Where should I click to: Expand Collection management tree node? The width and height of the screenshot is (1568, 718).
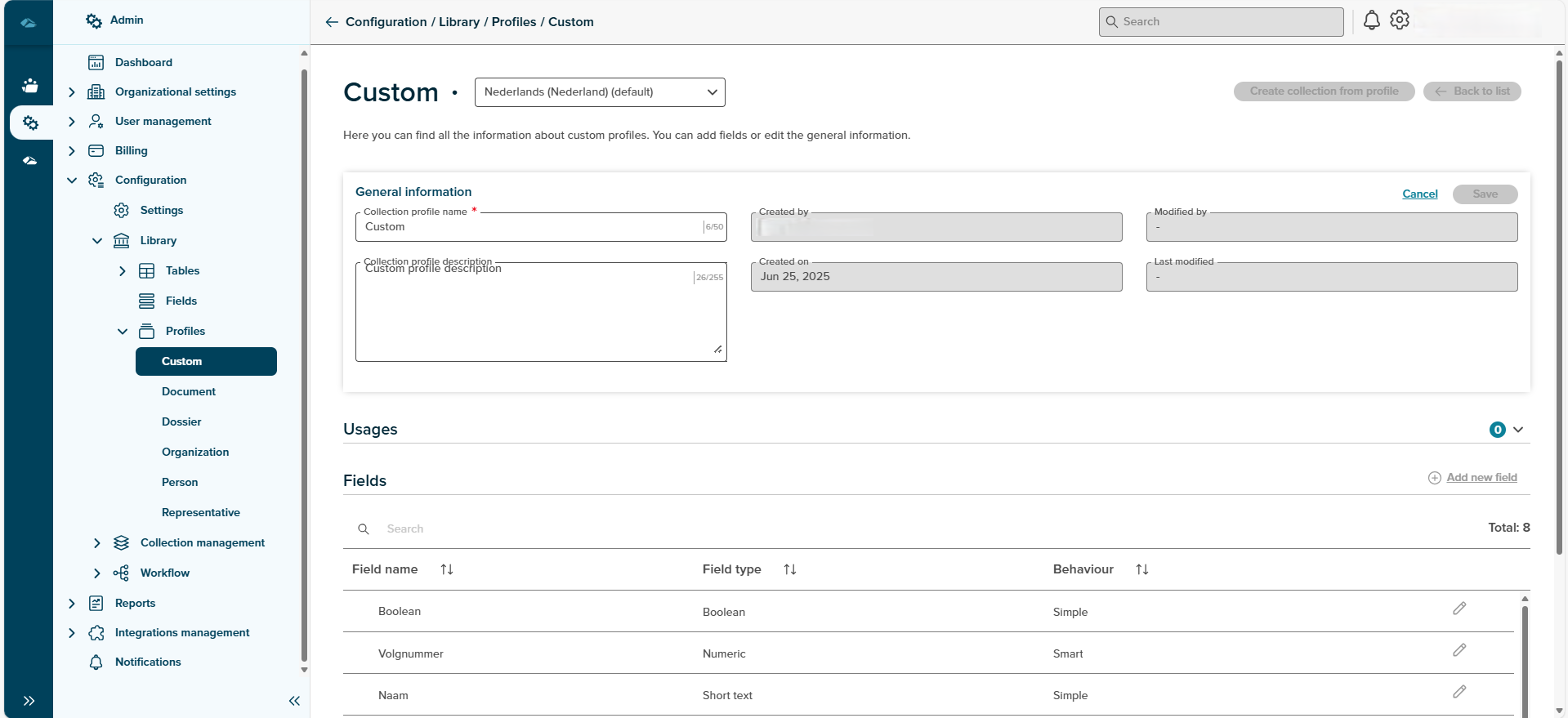click(97, 543)
